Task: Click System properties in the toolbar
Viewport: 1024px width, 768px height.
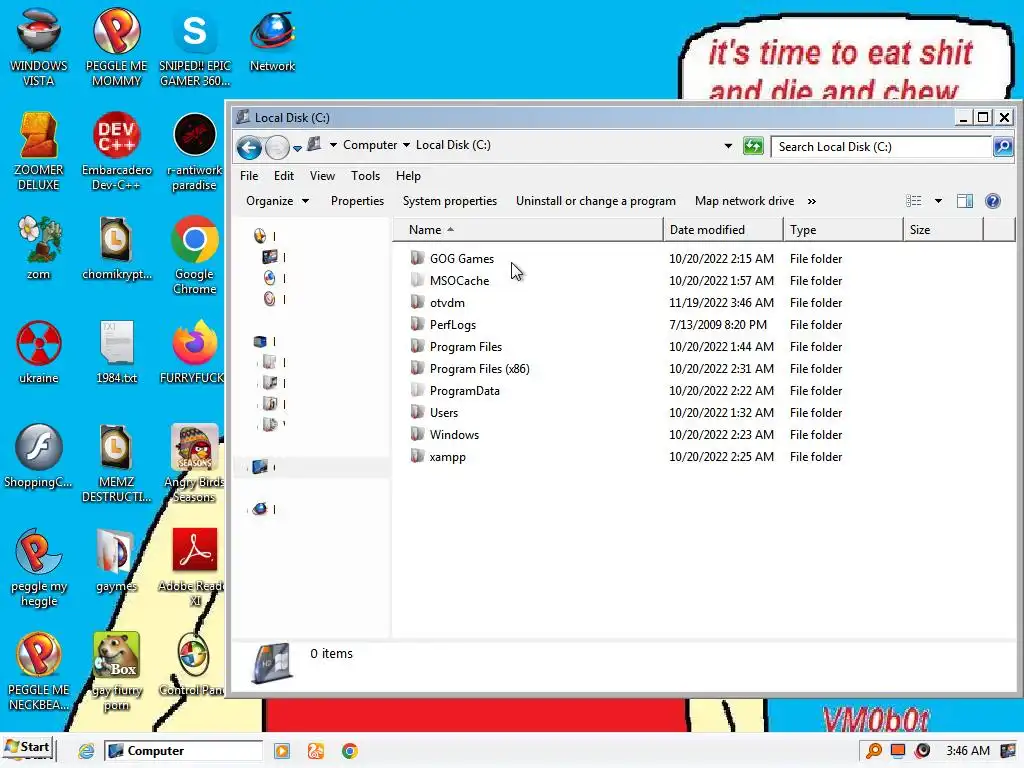Action: click(x=449, y=201)
